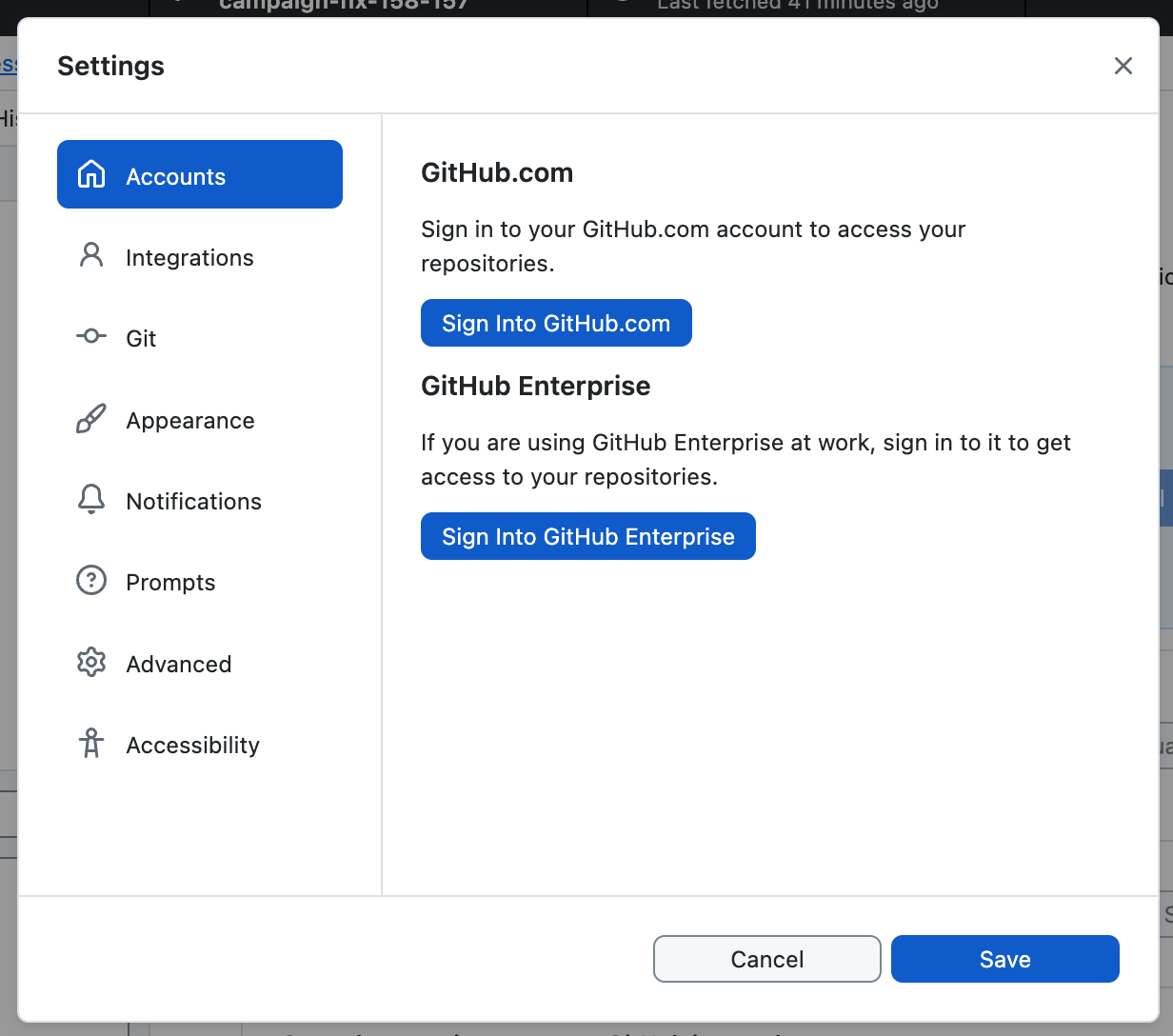The width and height of the screenshot is (1173, 1036).
Task: Select the Accessibility settings section
Action: tap(192, 746)
